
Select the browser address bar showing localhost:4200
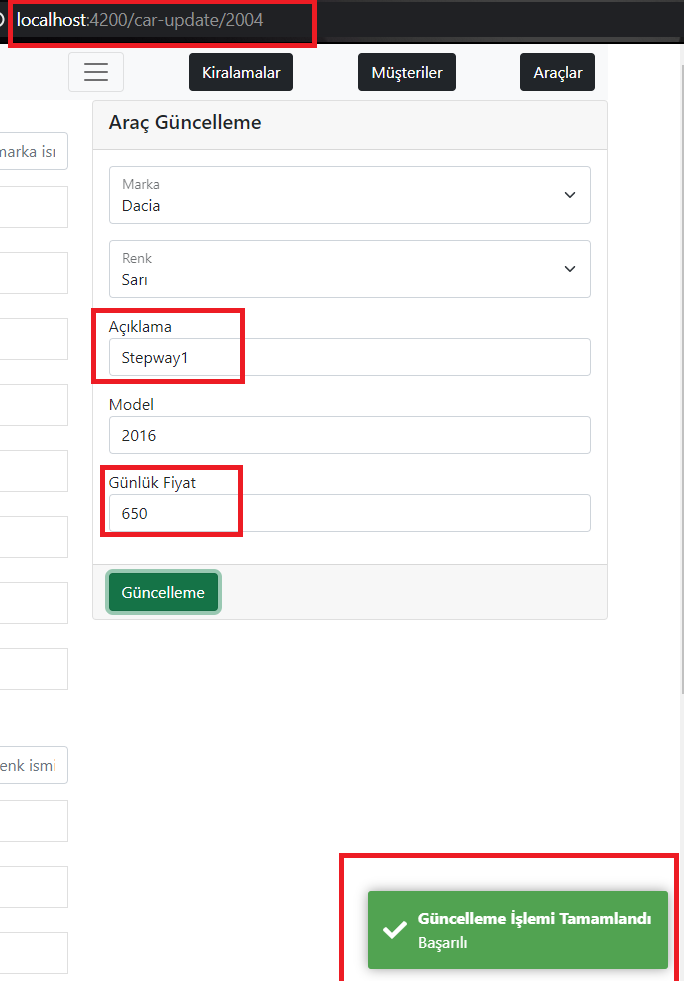click(x=160, y=18)
